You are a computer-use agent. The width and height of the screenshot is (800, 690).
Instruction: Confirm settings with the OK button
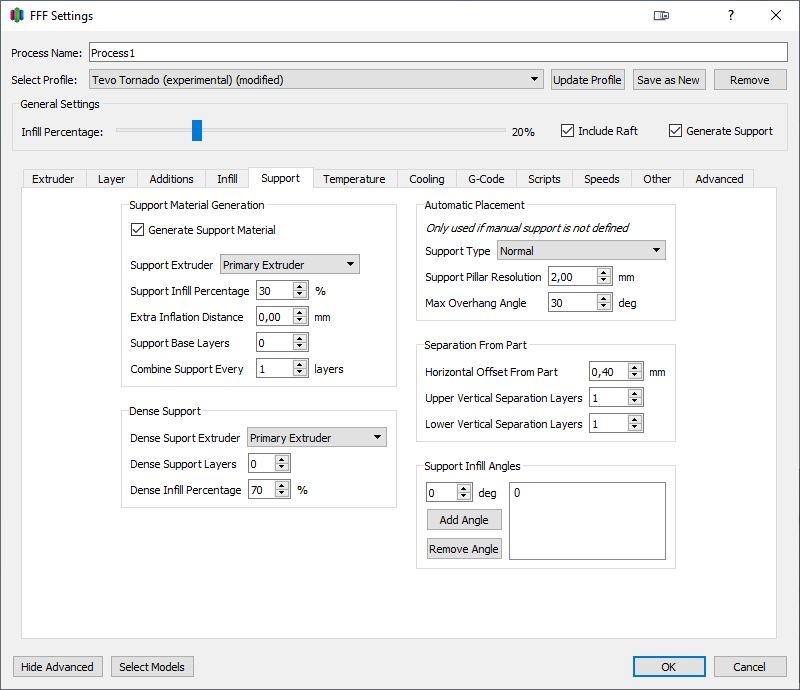coord(669,667)
